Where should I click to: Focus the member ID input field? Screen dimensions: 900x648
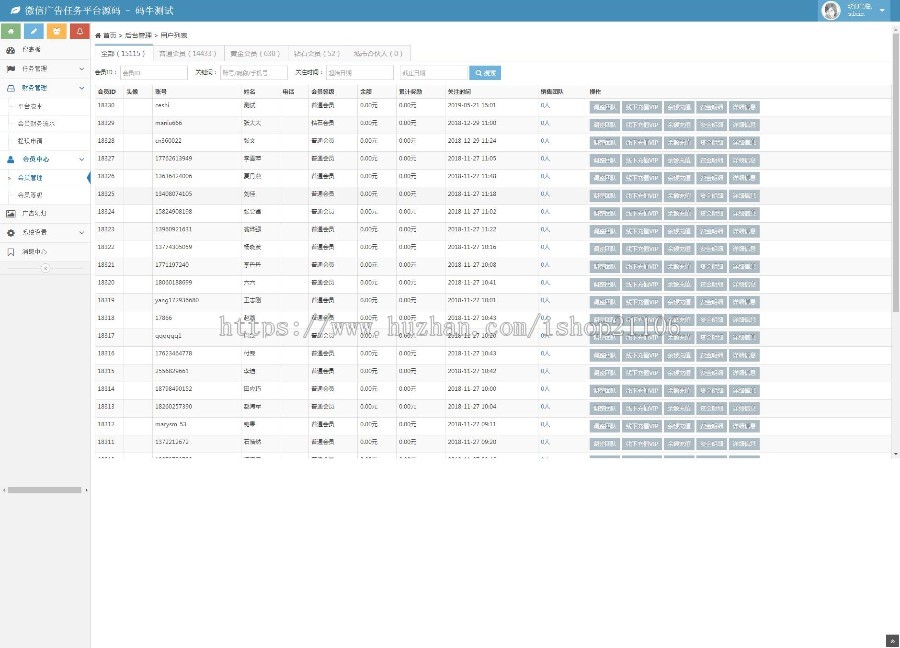click(x=153, y=73)
